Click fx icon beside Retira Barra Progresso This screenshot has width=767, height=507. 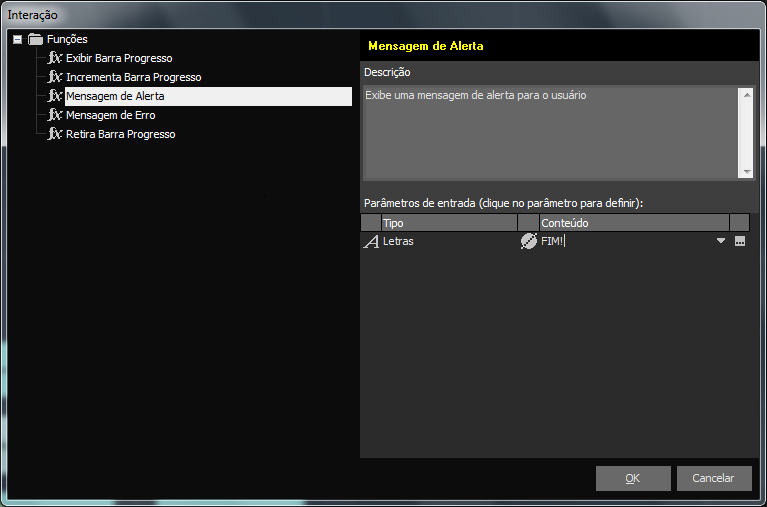[55, 134]
